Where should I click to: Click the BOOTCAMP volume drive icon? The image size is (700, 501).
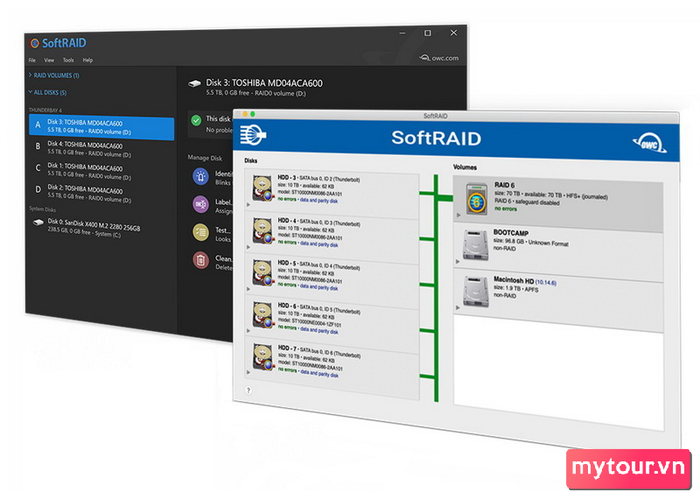click(475, 245)
